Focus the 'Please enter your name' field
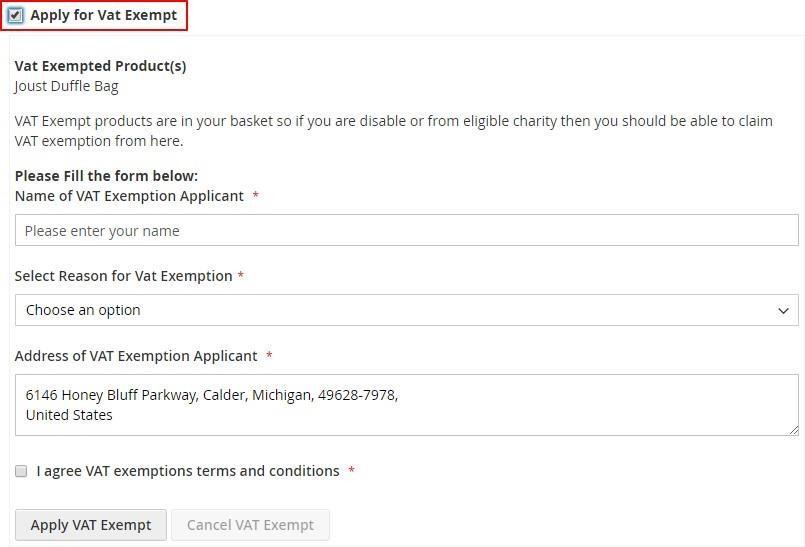The width and height of the screenshot is (805, 547). (x=406, y=230)
